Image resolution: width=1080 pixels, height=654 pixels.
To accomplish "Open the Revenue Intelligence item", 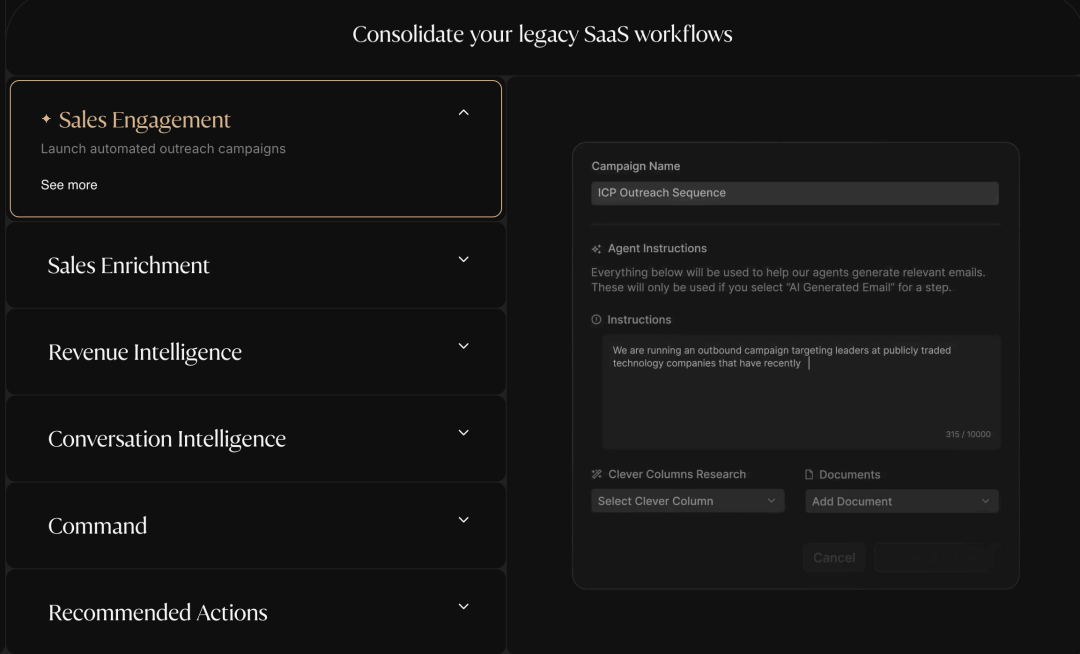I will pos(145,352).
